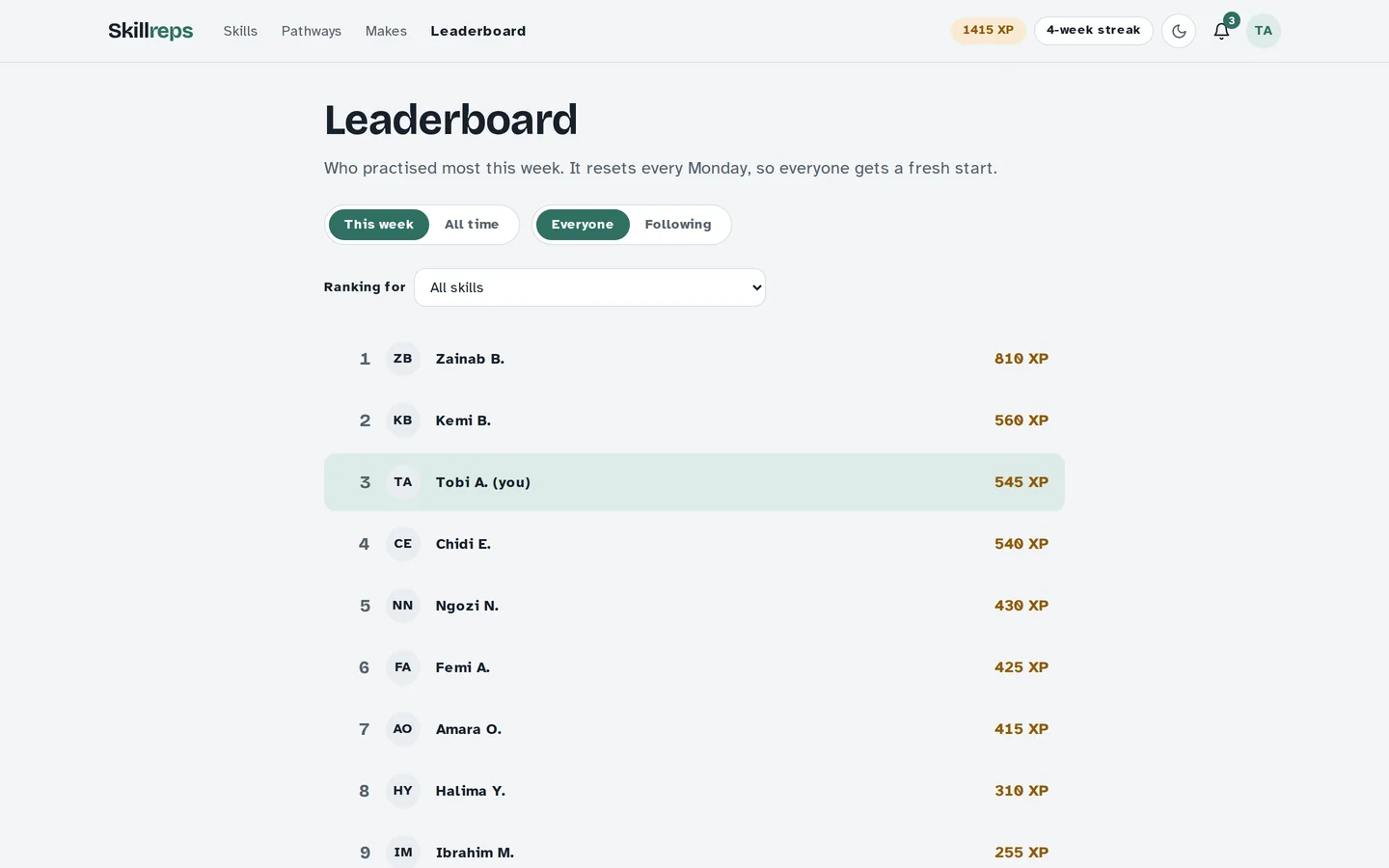Screen dimensions: 1389x868
Task: Click NN avatar of Ngozi N.
Action: click(x=403, y=606)
